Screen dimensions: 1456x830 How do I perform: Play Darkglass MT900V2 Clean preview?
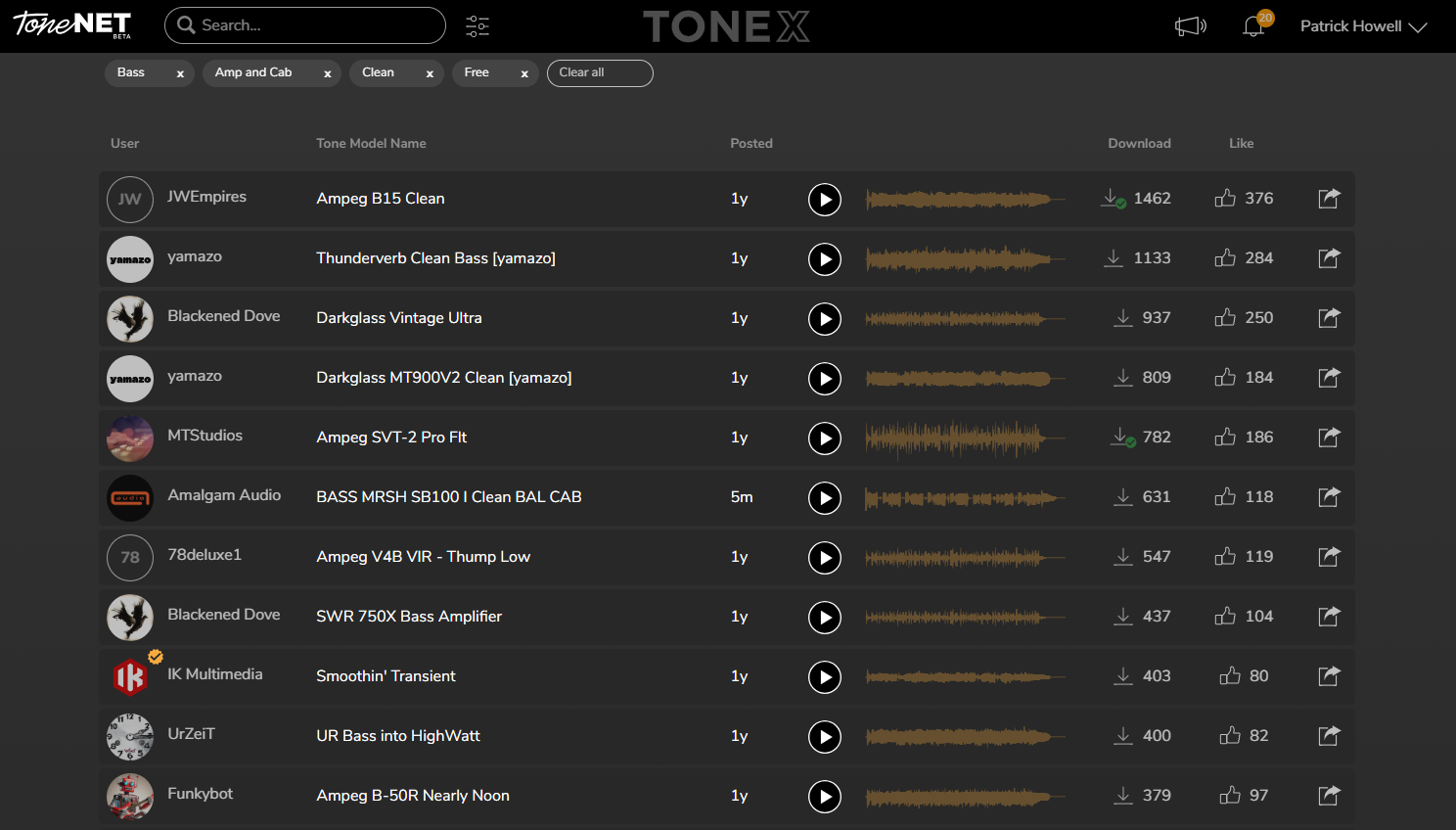tap(825, 379)
